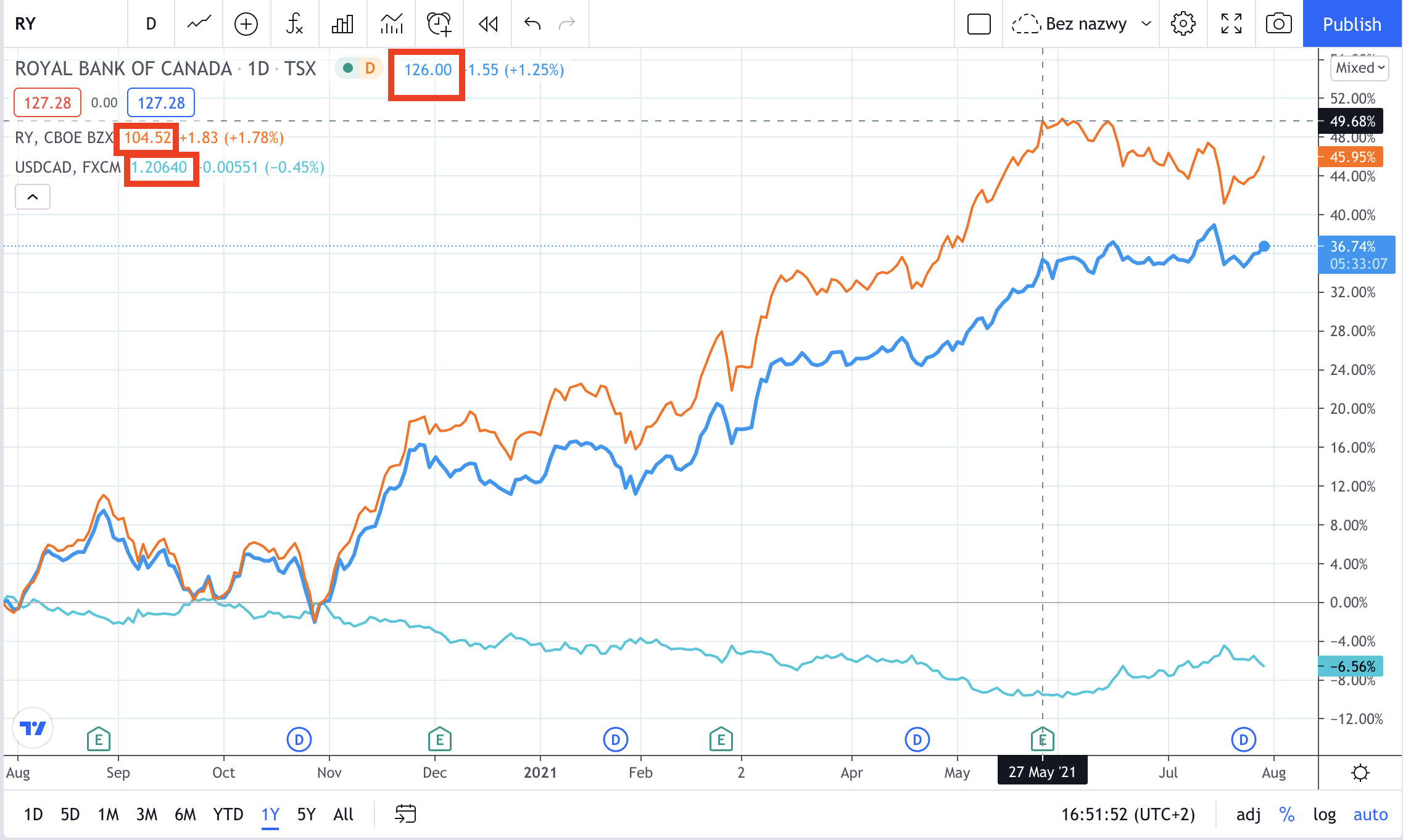
Task: Click the Publish button
Action: pos(1352,24)
